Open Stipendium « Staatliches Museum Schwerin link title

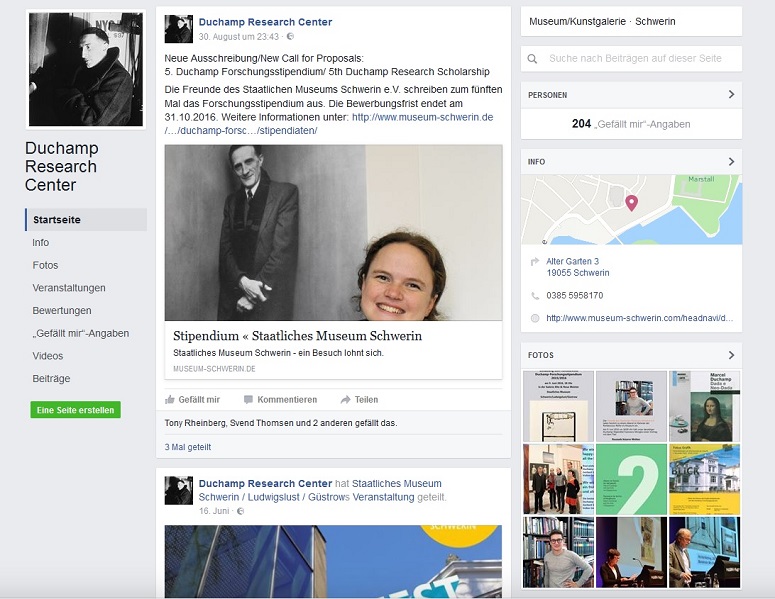point(298,336)
